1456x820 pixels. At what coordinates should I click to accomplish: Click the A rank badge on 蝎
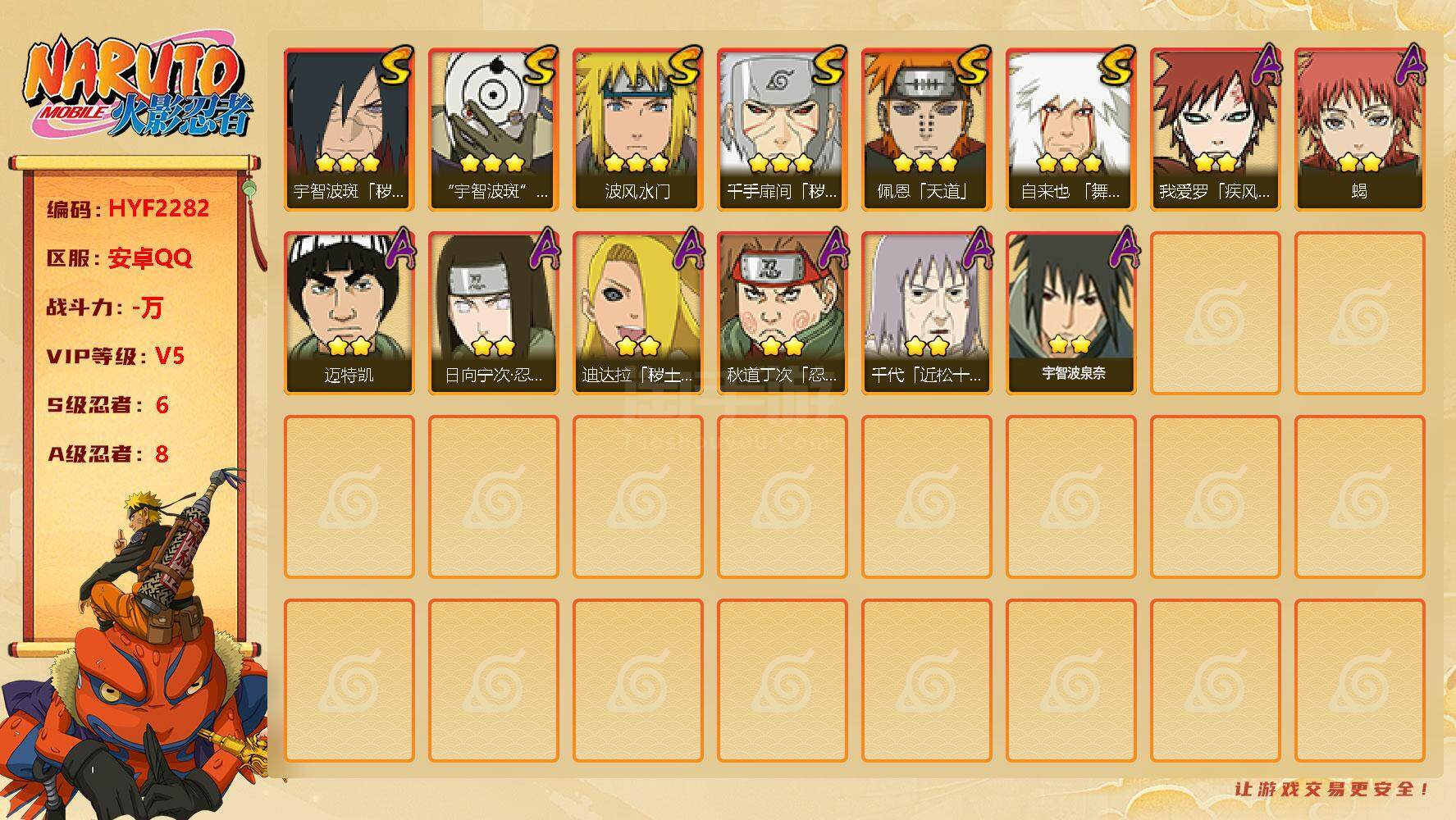pyautogui.click(x=1411, y=64)
